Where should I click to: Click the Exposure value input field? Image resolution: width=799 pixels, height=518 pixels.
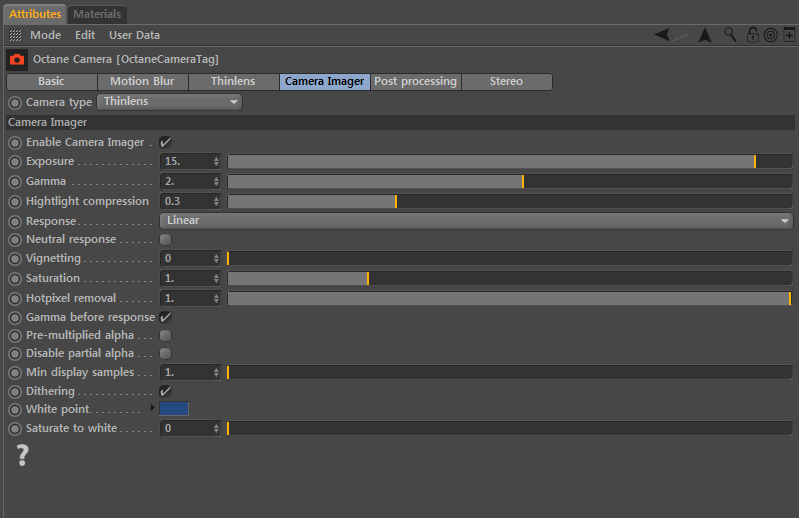pyautogui.click(x=186, y=161)
